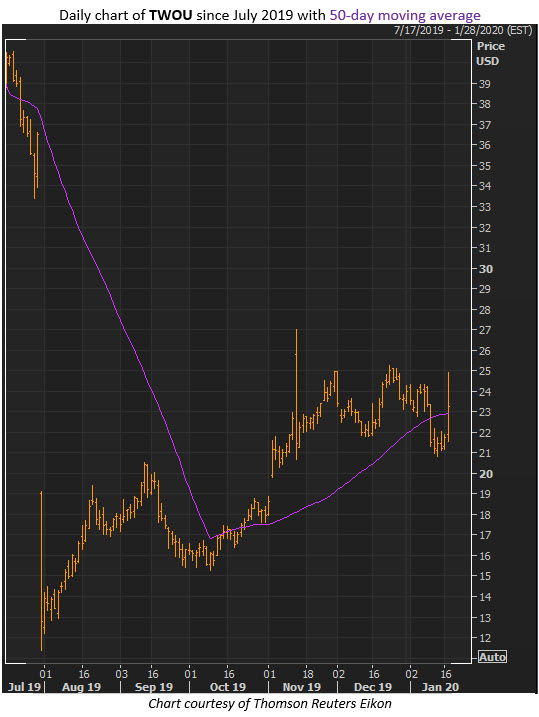Click the 34 price axis label
The height and width of the screenshot is (717, 539).
[x=485, y=186]
